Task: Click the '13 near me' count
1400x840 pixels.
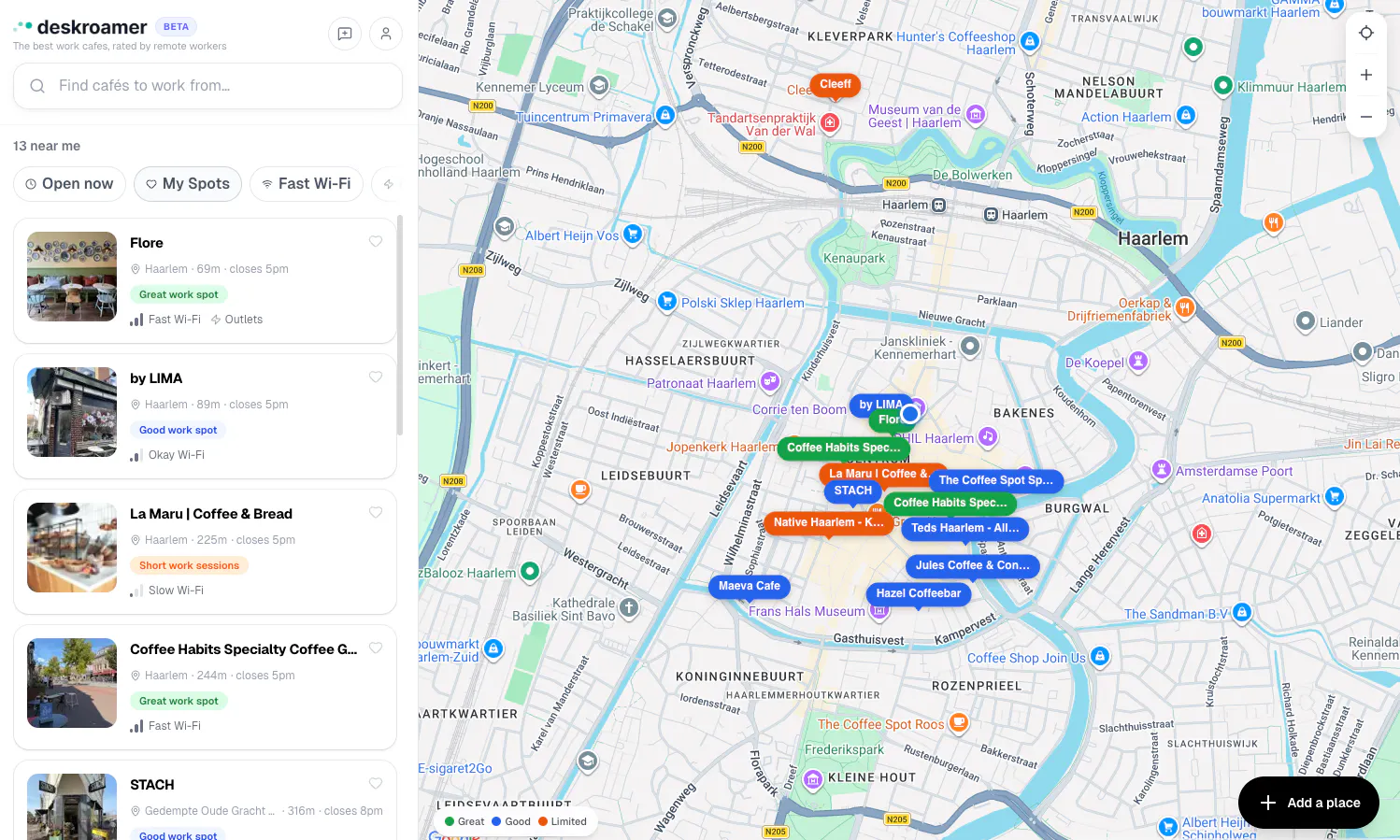Action: pyautogui.click(x=47, y=146)
